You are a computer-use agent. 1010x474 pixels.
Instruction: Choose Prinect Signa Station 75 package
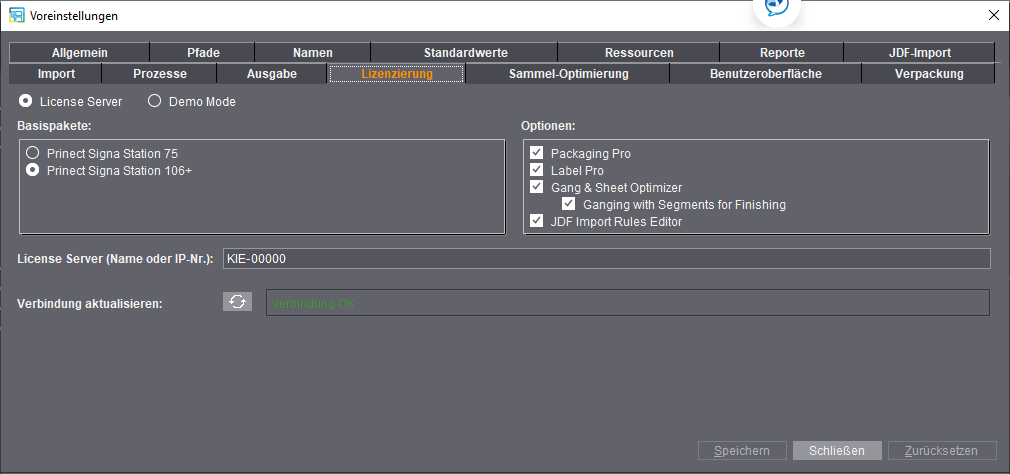pos(34,153)
